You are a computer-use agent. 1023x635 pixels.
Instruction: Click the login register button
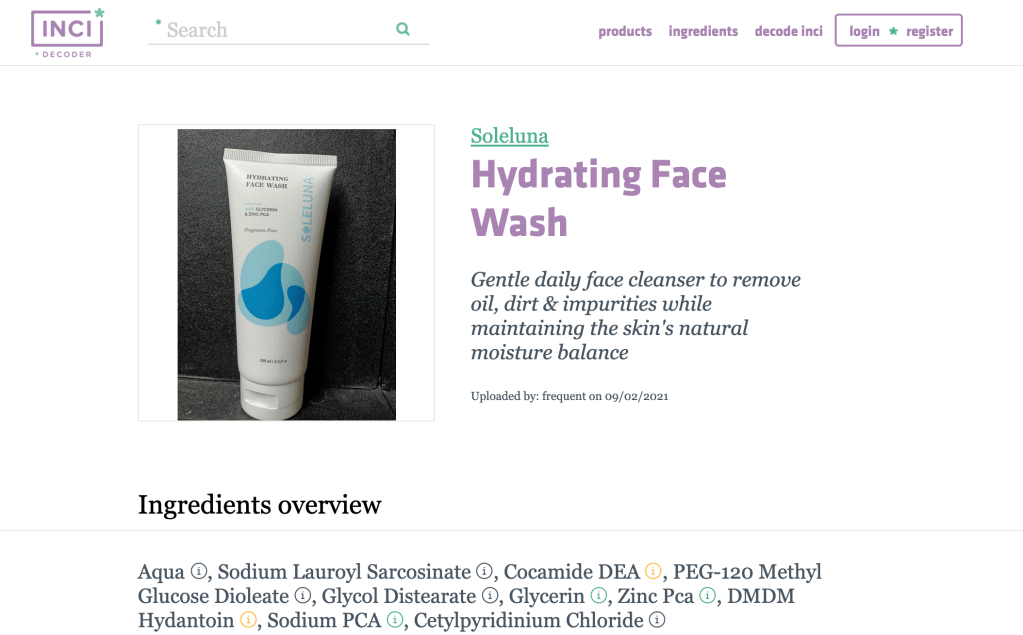[898, 31]
